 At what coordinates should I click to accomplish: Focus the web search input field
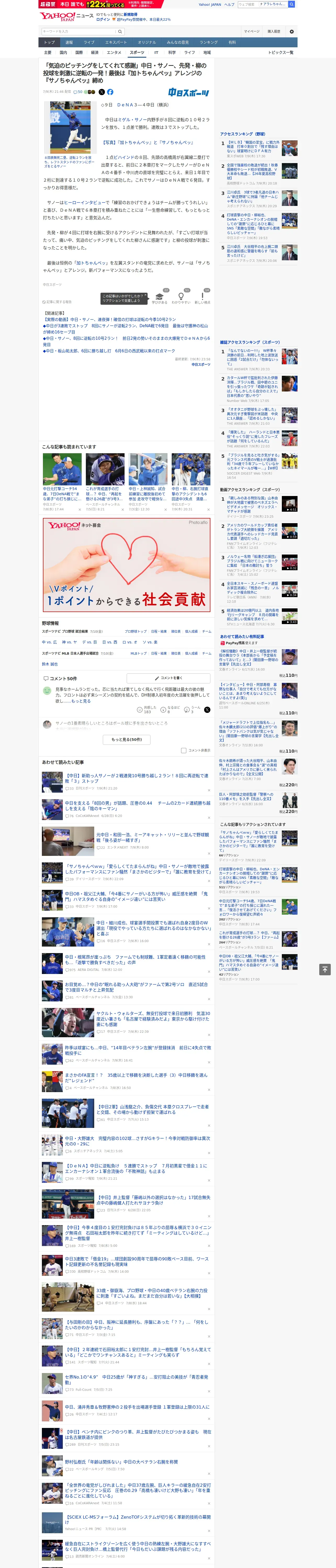tap(262, 4)
